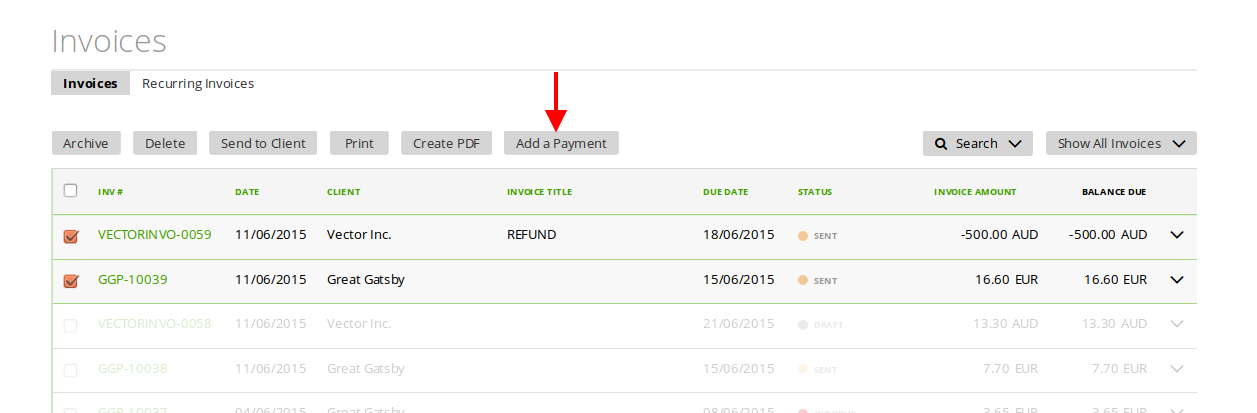Delete the selected invoices
This screenshot has height=413, width=1257.
pos(165,143)
